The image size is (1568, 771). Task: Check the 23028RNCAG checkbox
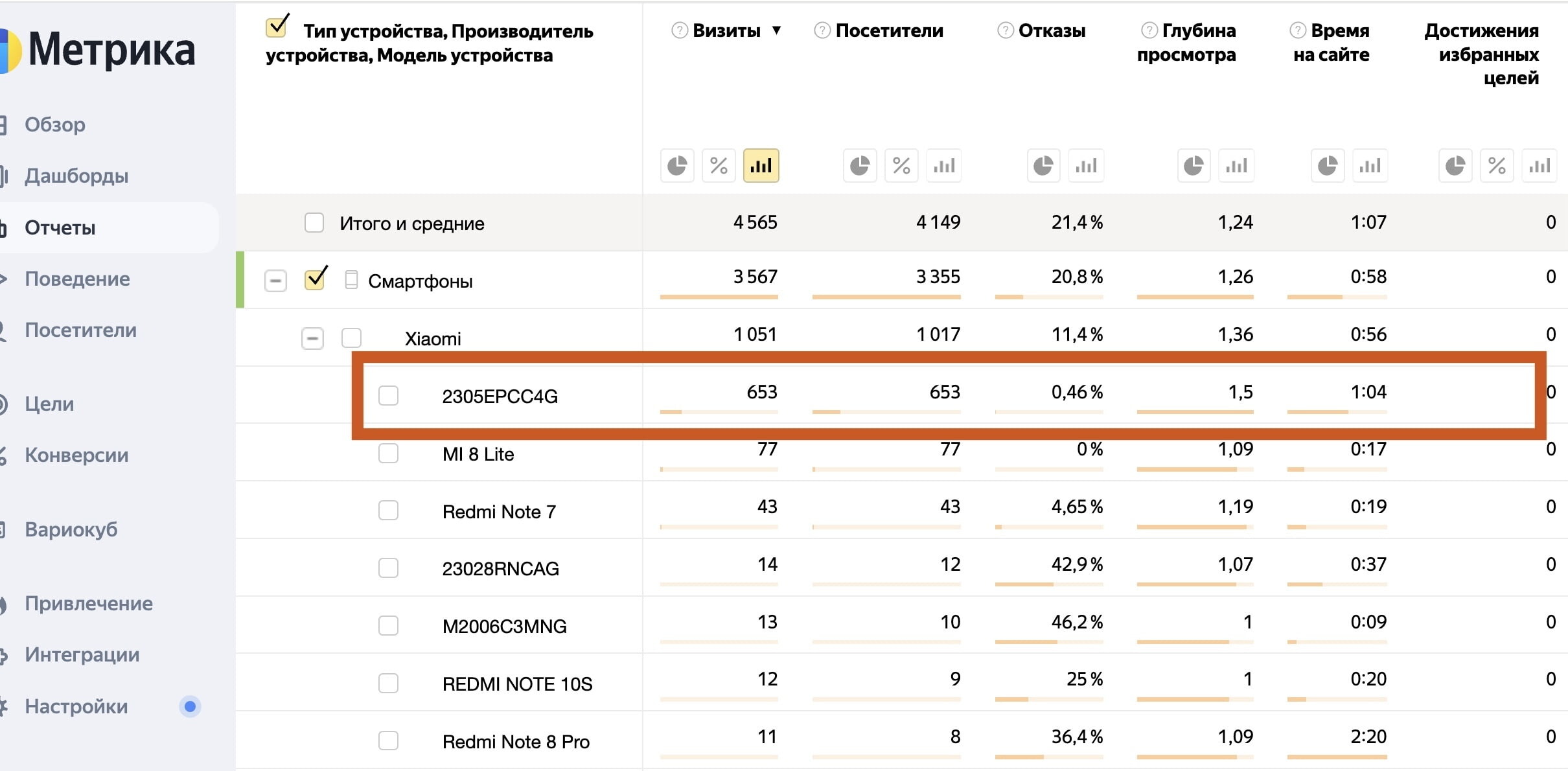click(388, 568)
